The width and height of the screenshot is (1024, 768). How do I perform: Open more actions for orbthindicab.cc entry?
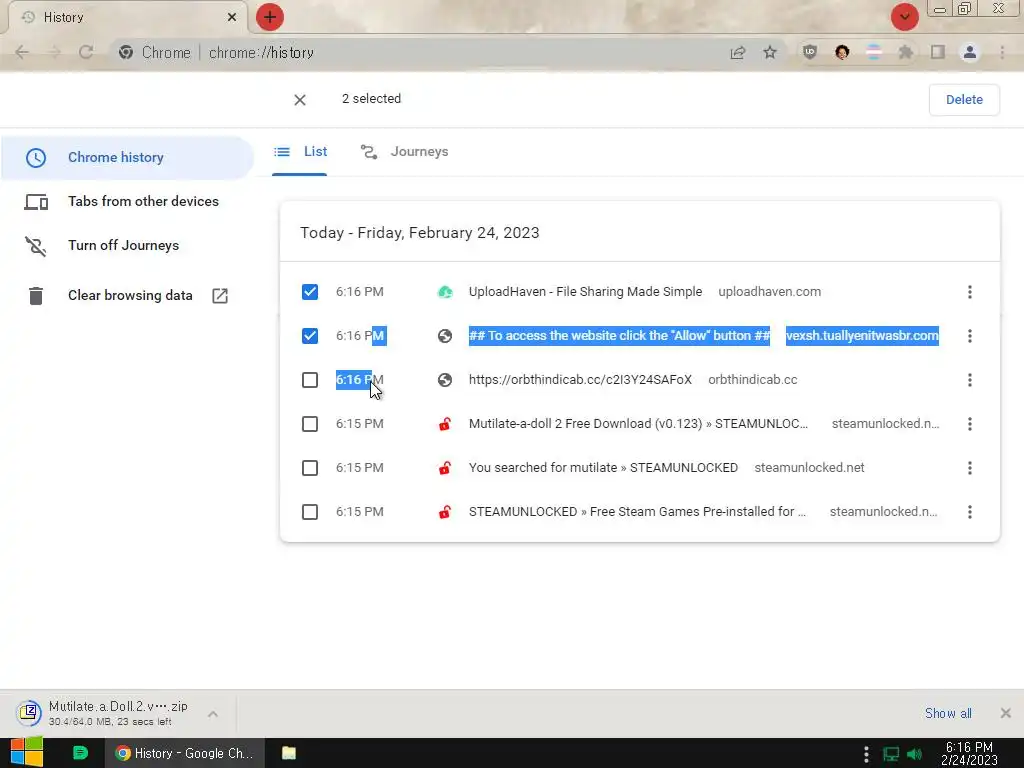coord(970,380)
